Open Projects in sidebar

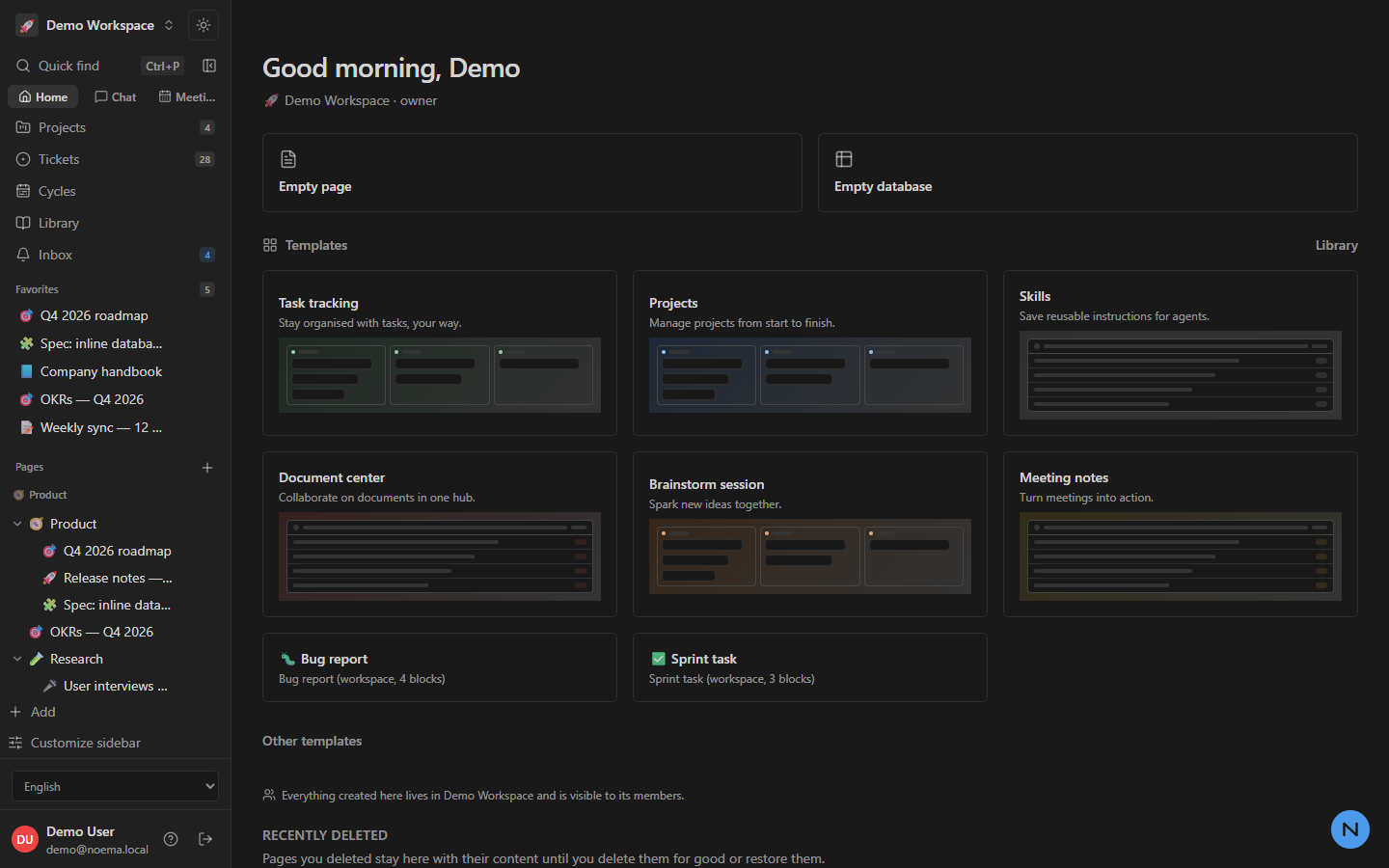pyautogui.click(x=115, y=127)
